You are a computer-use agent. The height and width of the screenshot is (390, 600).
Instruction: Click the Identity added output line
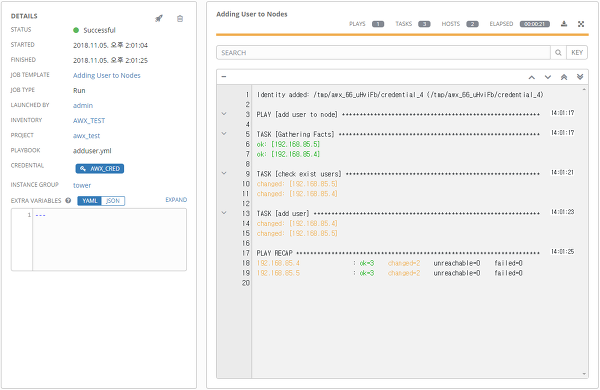click(x=400, y=95)
